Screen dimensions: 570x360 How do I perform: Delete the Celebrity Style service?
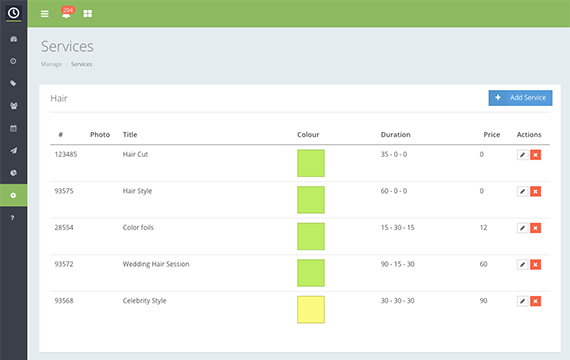(x=535, y=301)
